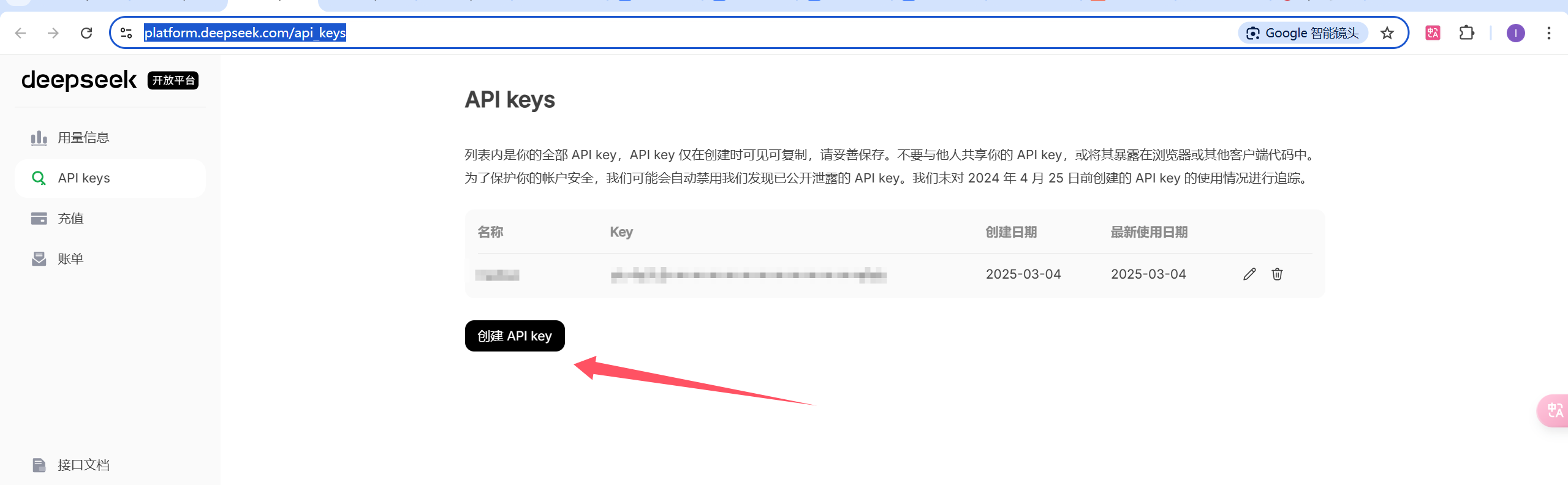This screenshot has width=1568, height=485.
Task: Open the extensions puzzle icon
Action: [1467, 33]
